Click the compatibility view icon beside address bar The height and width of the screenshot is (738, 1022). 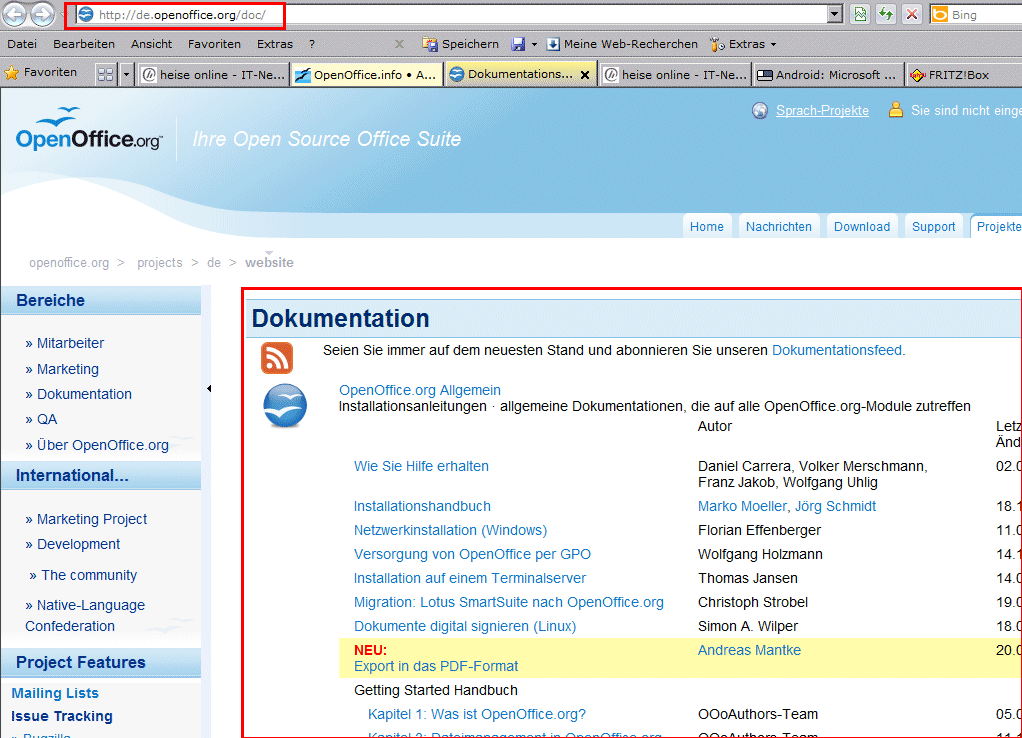tap(860, 14)
